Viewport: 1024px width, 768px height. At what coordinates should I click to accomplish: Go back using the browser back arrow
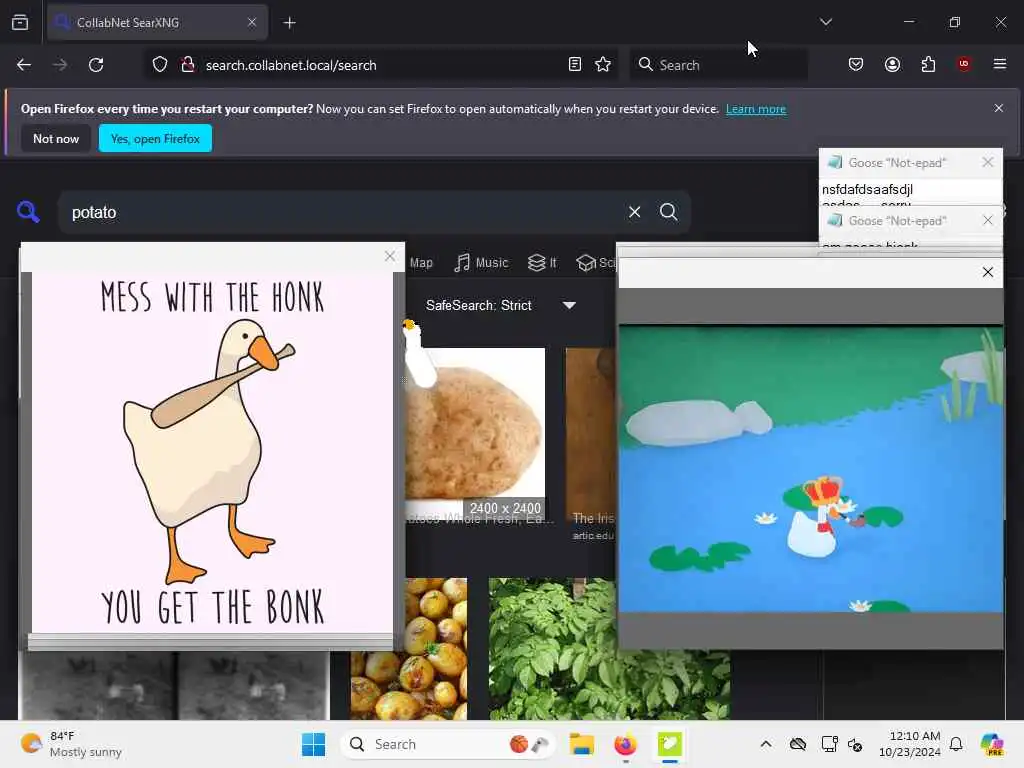tap(24, 65)
